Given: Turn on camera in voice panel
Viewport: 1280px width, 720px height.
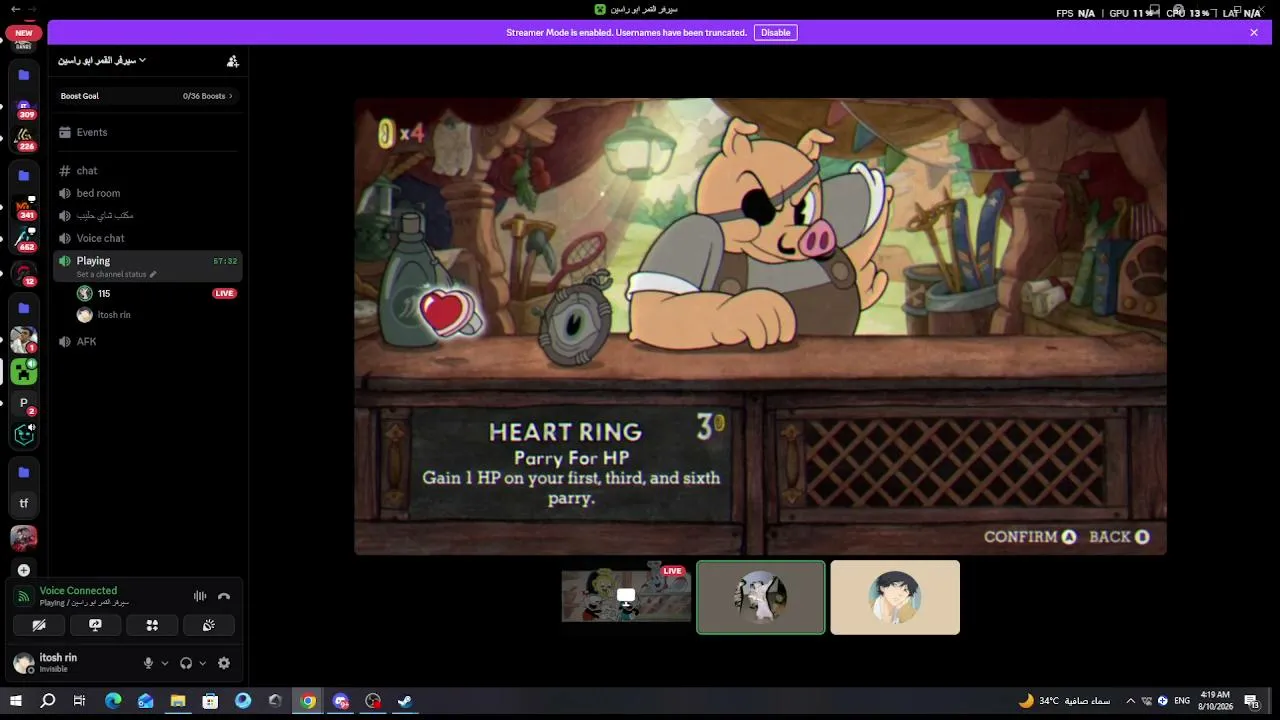Looking at the screenshot, I should pos(39,625).
